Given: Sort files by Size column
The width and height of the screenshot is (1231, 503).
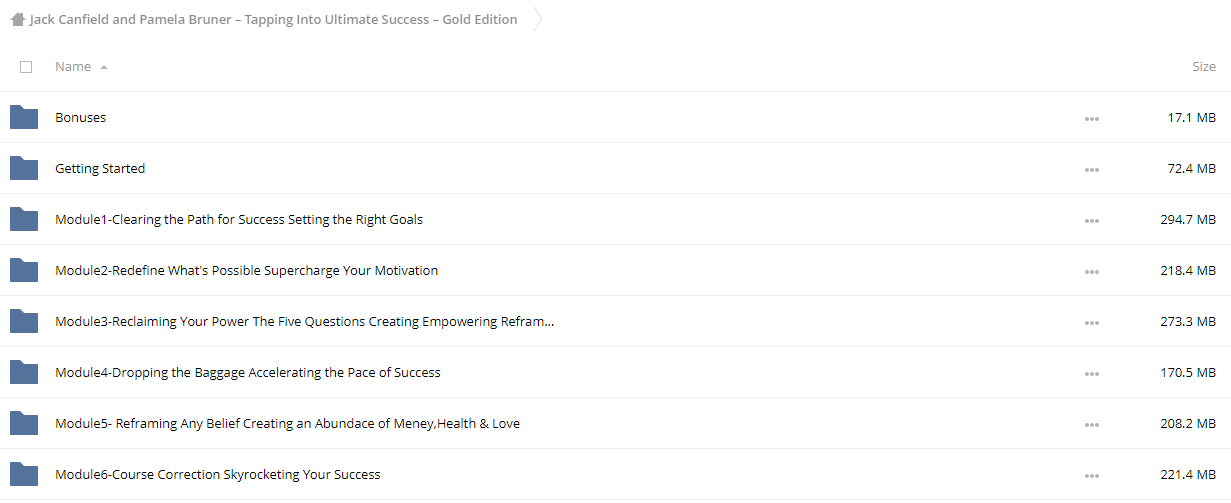Looking at the screenshot, I should pos(1204,67).
